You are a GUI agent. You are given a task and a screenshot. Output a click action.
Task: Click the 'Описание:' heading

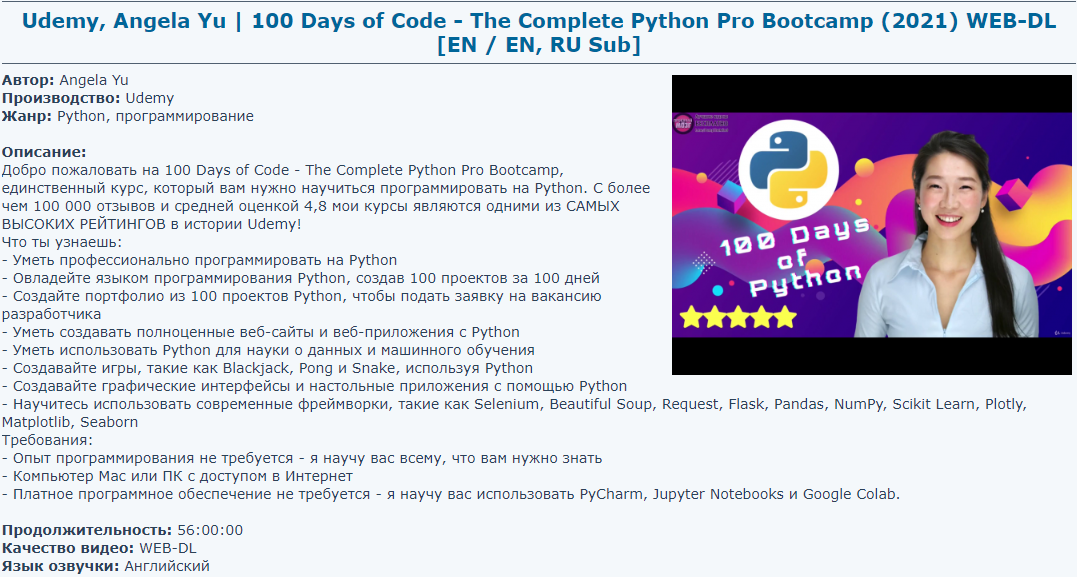coord(44,152)
